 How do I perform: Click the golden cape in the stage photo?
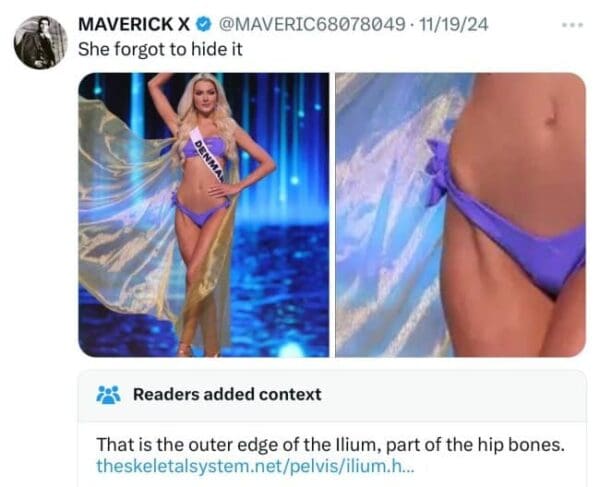[126, 214]
